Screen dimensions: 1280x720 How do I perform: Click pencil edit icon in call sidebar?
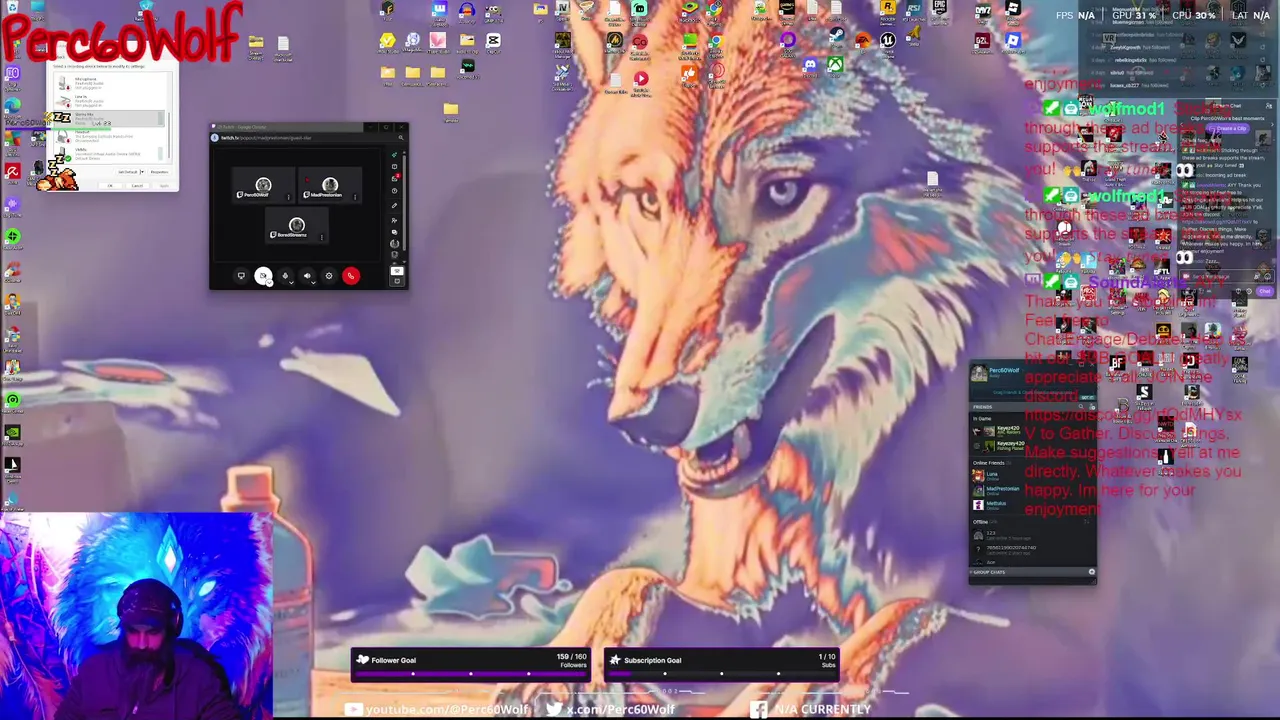click(394, 205)
